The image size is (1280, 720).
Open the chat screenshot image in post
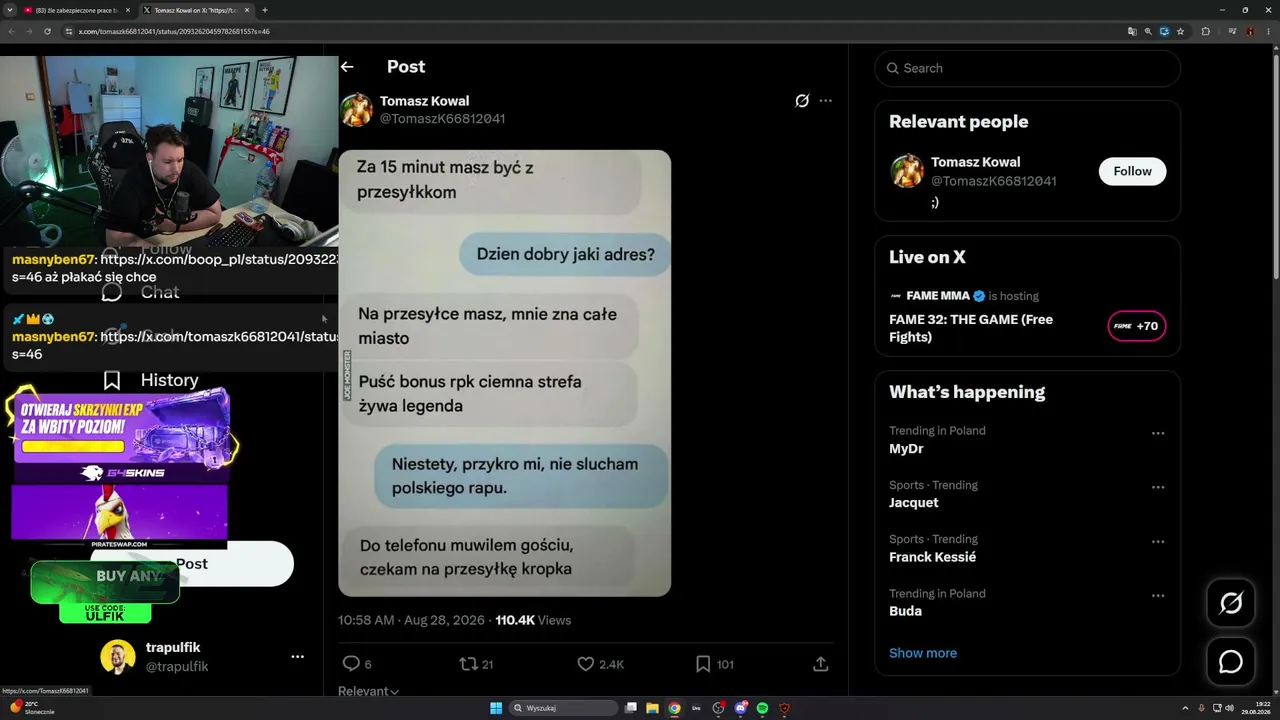504,373
